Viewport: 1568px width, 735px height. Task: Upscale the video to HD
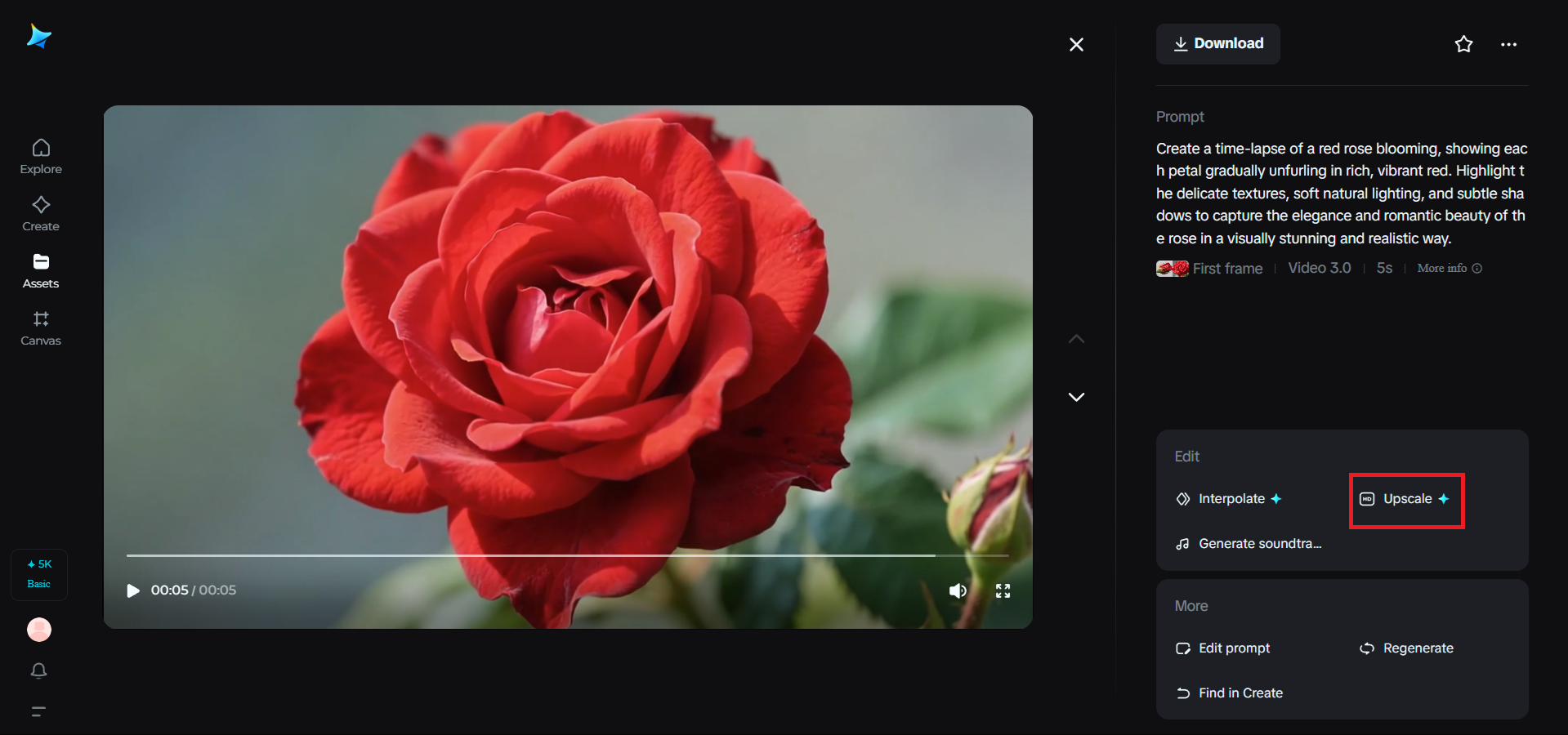click(x=1405, y=499)
